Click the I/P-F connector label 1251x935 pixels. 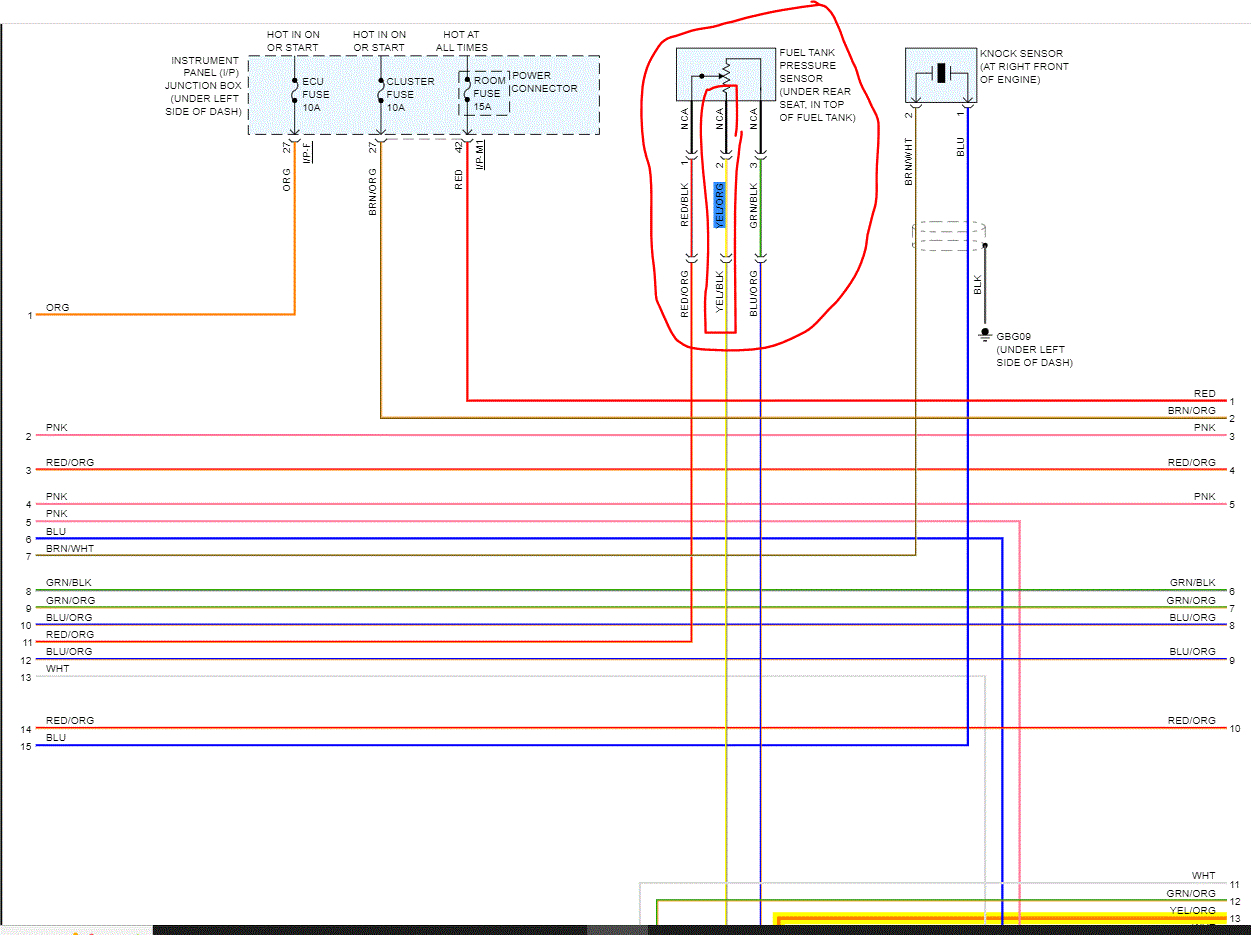click(x=309, y=153)
